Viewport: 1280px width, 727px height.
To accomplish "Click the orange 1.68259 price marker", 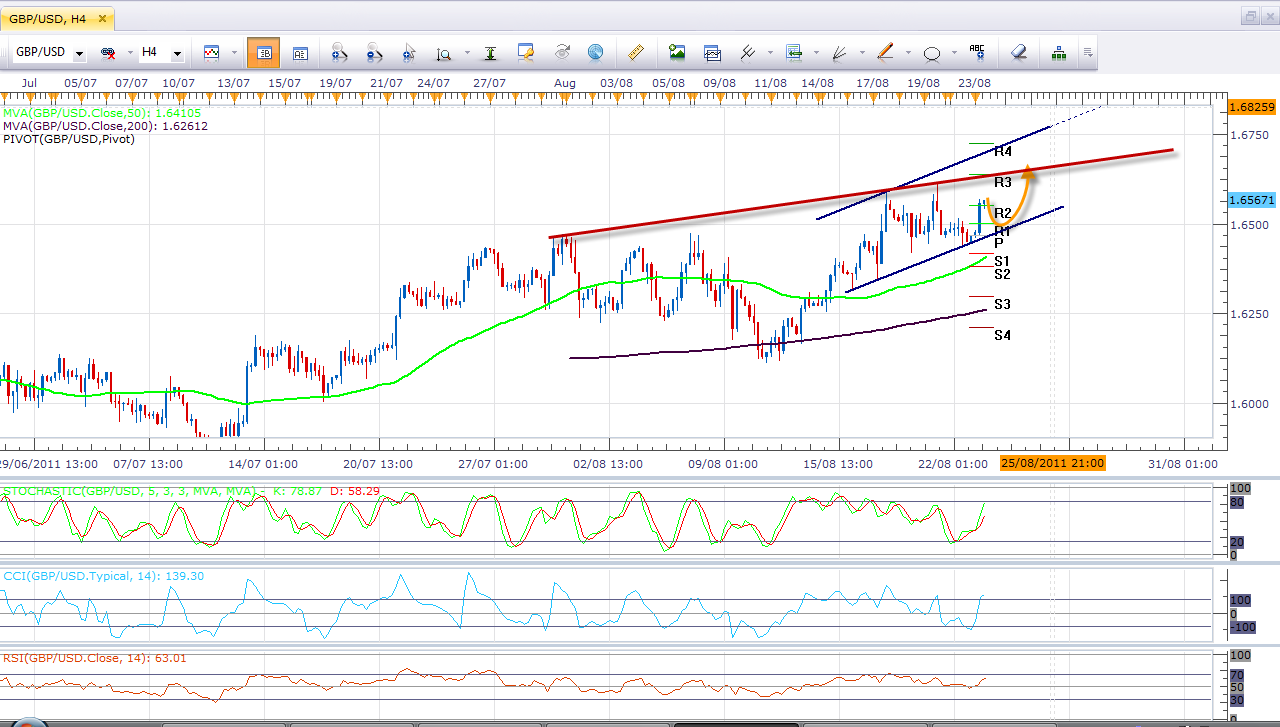I will pyautogui.click(x=1251, y=106).
